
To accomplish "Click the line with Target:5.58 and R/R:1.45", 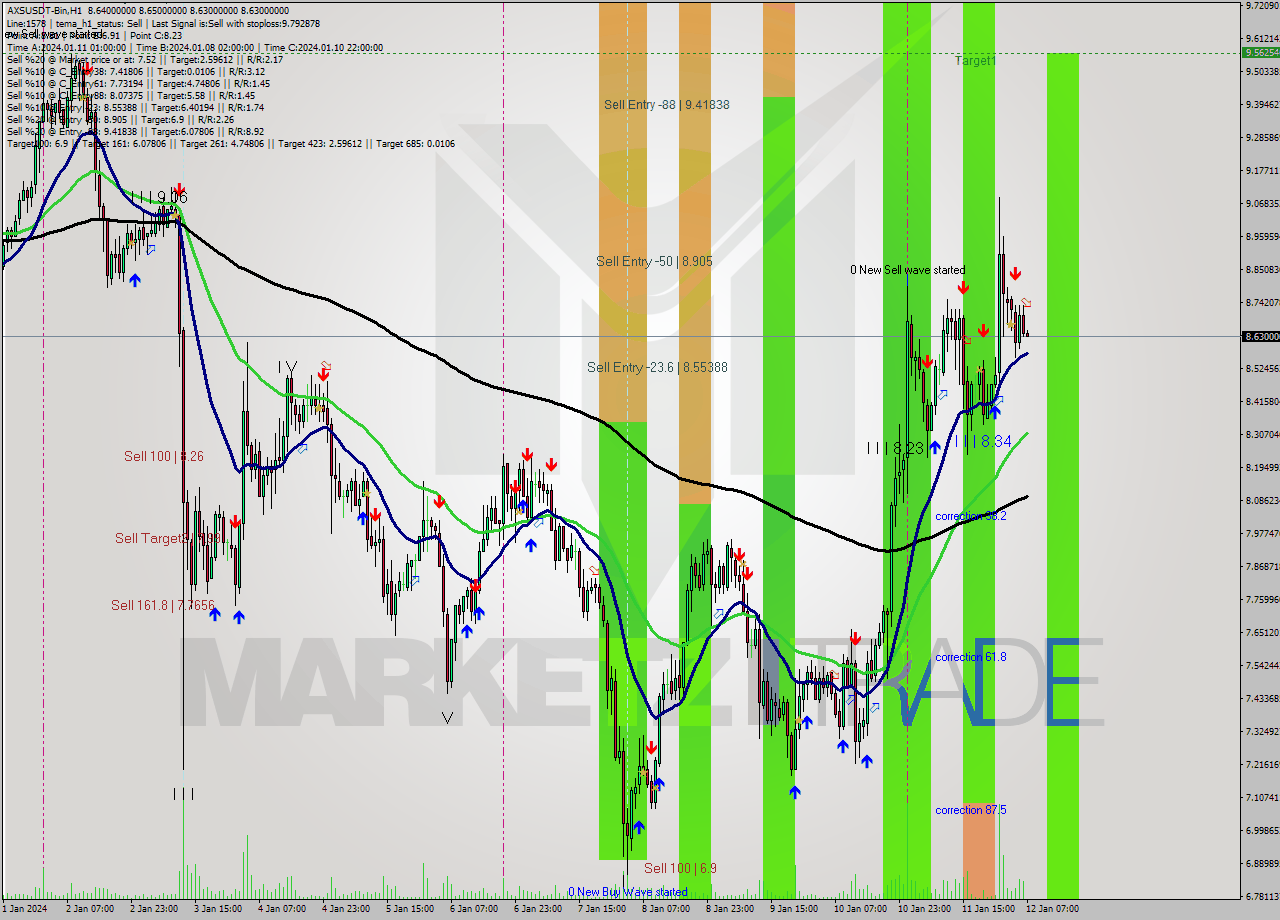I will 130,95.
